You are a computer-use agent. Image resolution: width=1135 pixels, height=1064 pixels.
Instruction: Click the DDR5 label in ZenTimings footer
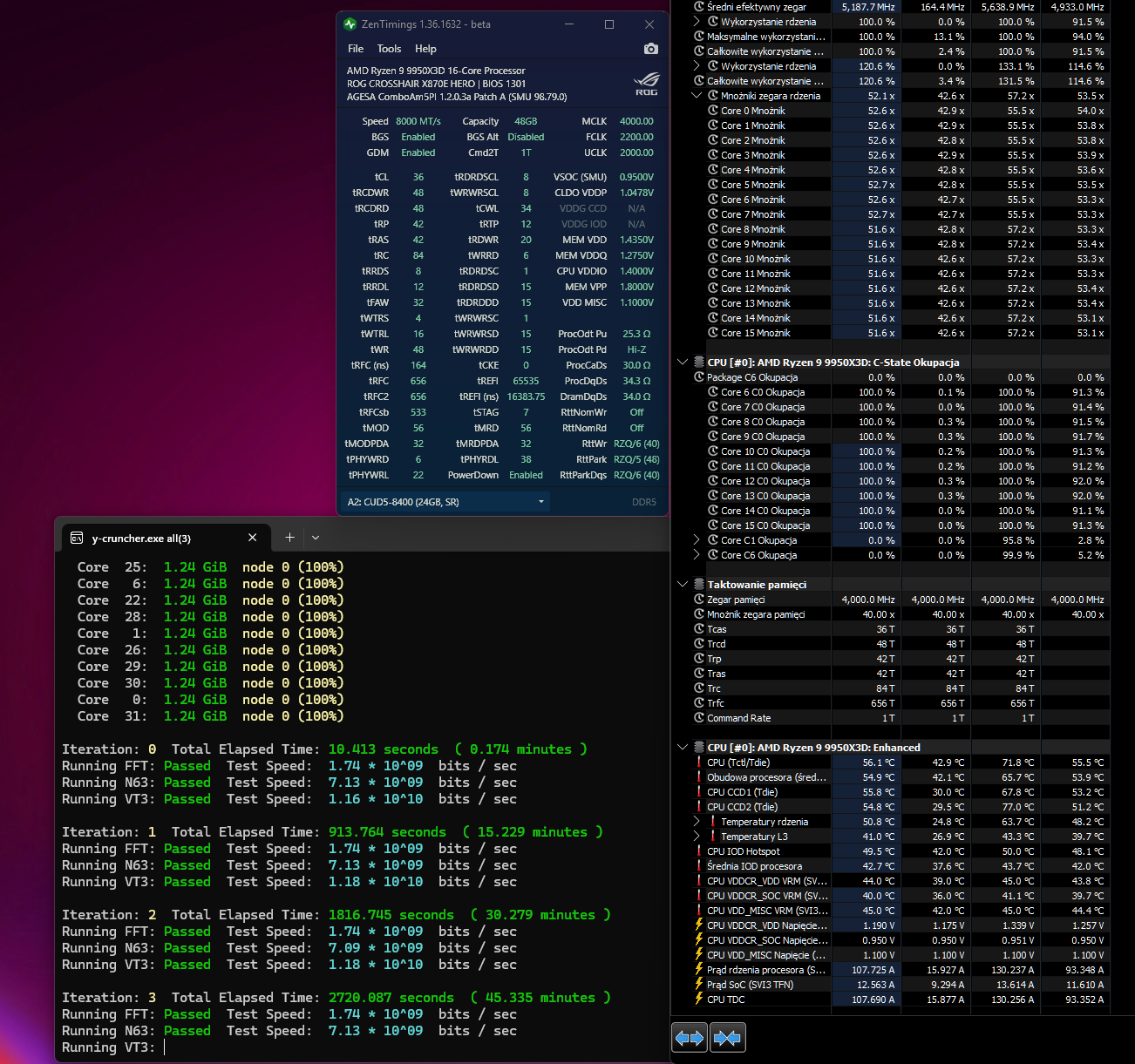pos(644,502)
